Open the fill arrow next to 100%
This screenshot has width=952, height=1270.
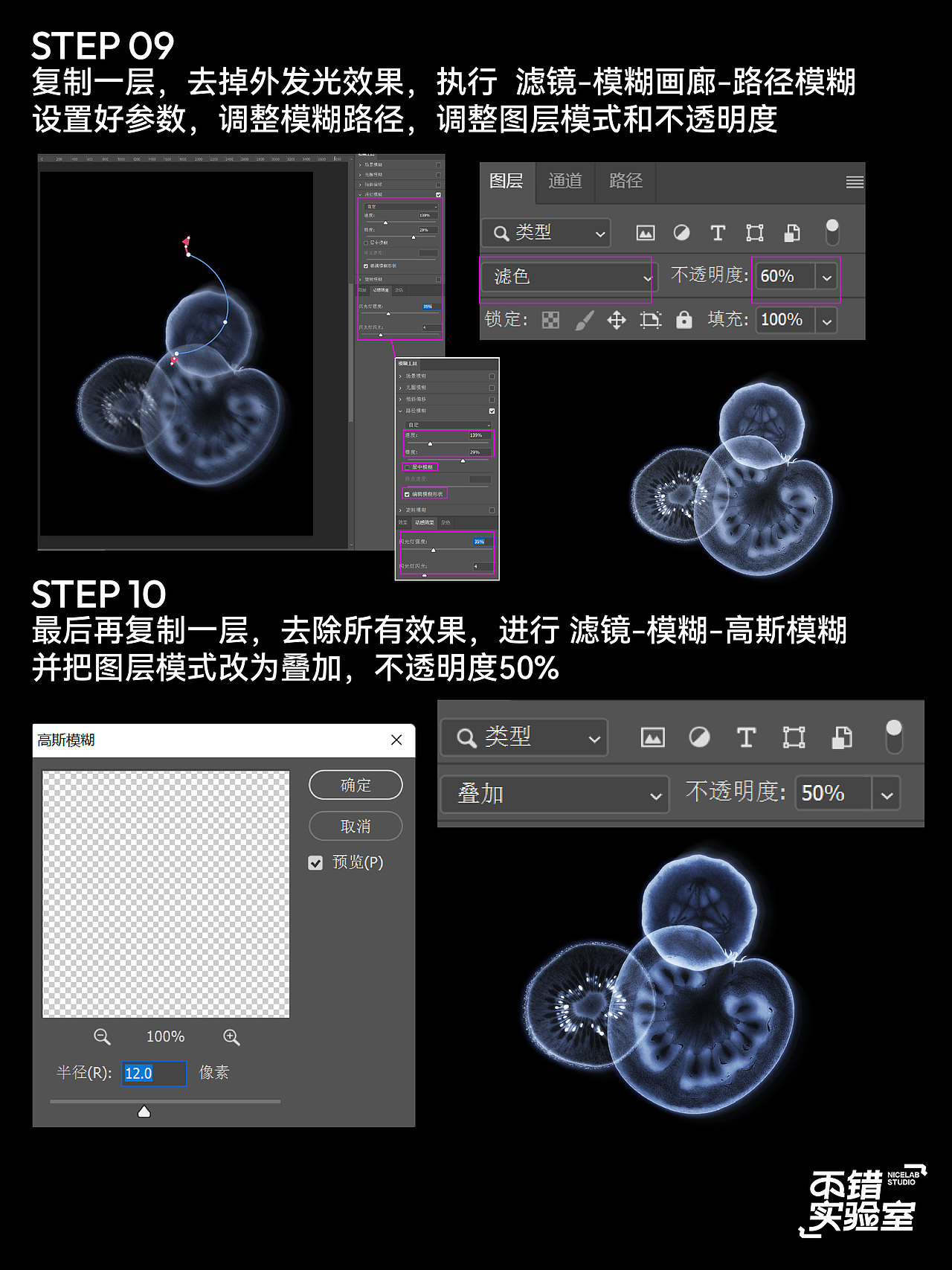pyautogui.click(x=826, y=321)
